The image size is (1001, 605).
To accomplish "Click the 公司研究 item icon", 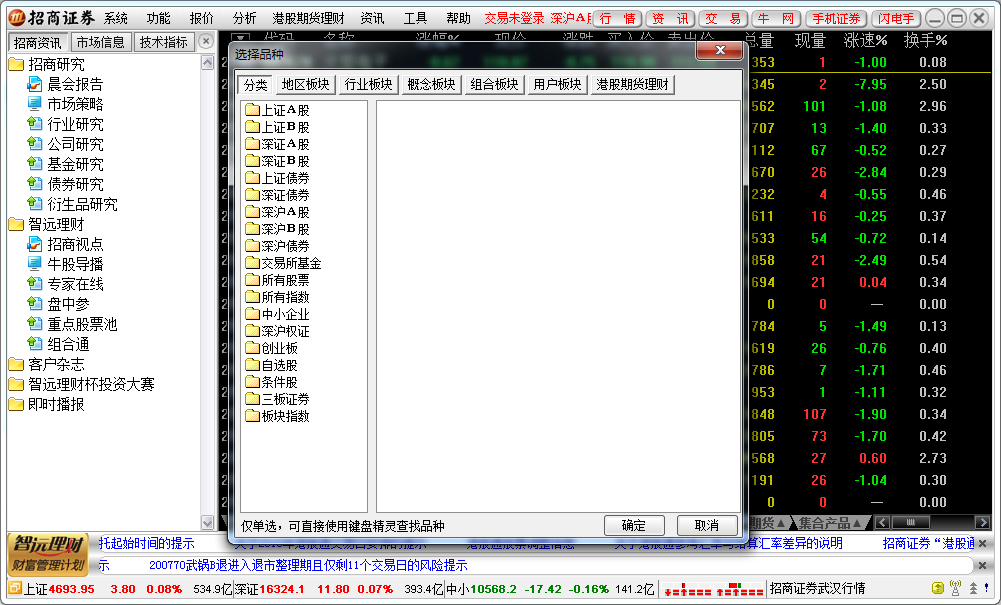I will (x=34, y=144).
